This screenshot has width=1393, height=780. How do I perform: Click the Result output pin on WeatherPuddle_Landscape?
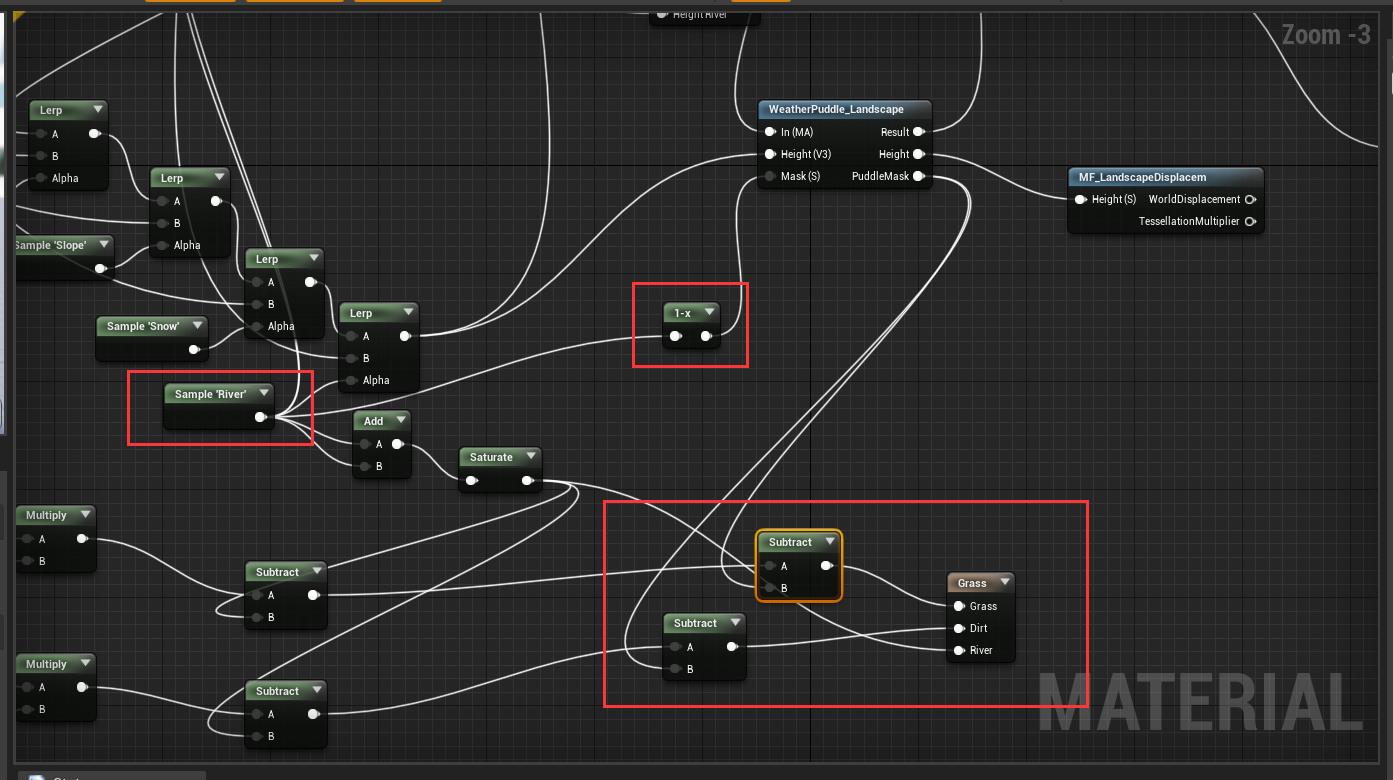pos(919,132)
